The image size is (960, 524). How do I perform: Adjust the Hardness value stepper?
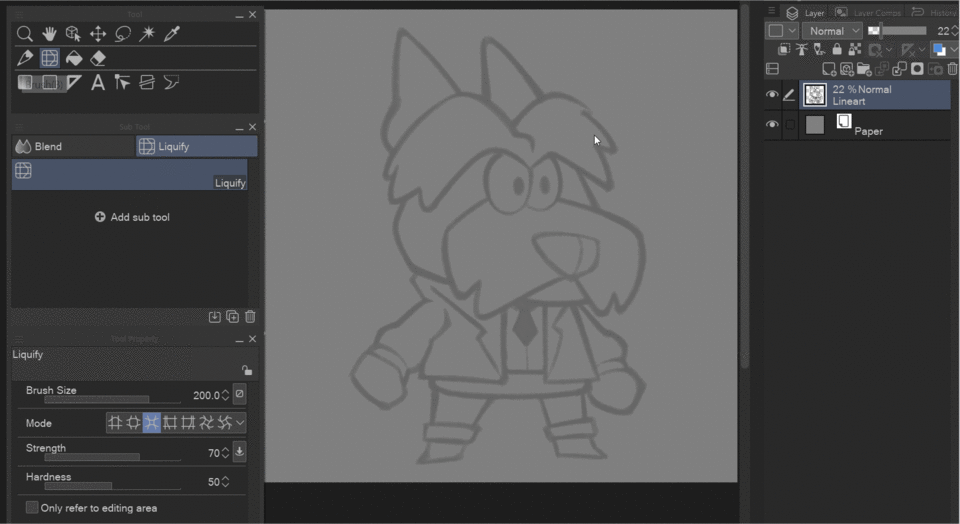pos(225,482)
